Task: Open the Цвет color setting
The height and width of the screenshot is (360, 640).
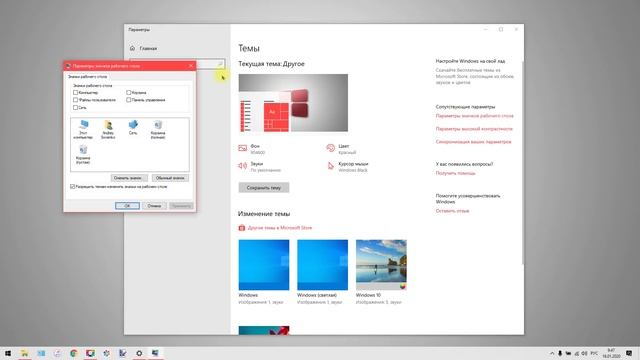Action: 341,149
